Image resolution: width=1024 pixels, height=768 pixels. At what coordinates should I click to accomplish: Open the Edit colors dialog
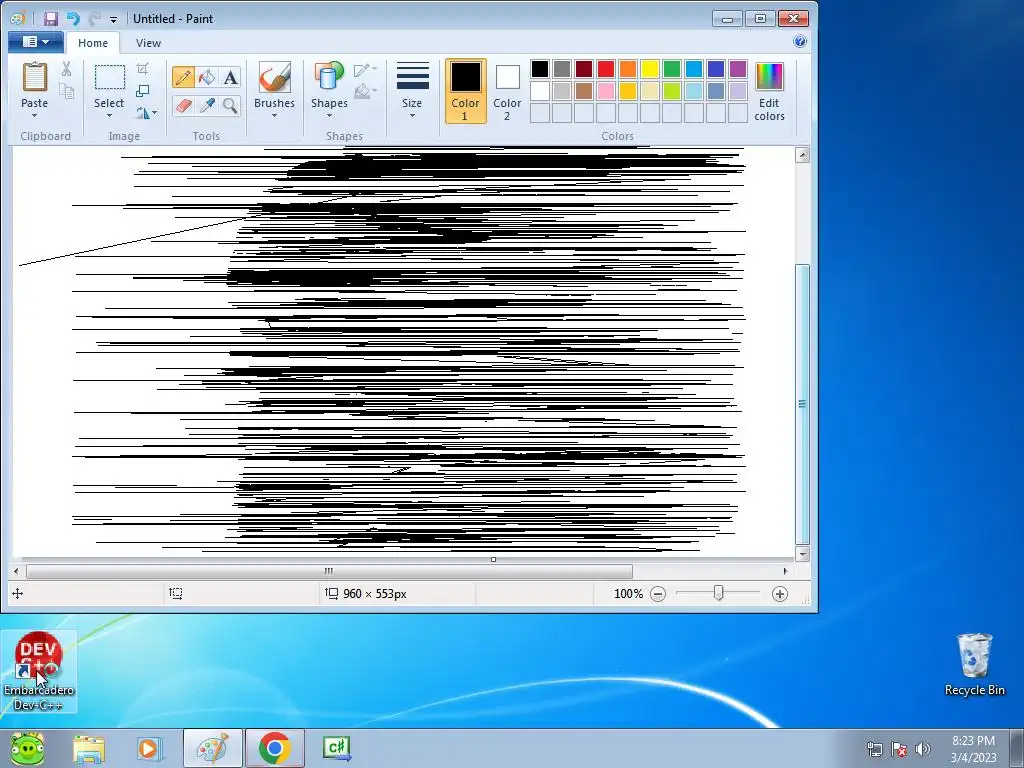(x=769, y=91)
